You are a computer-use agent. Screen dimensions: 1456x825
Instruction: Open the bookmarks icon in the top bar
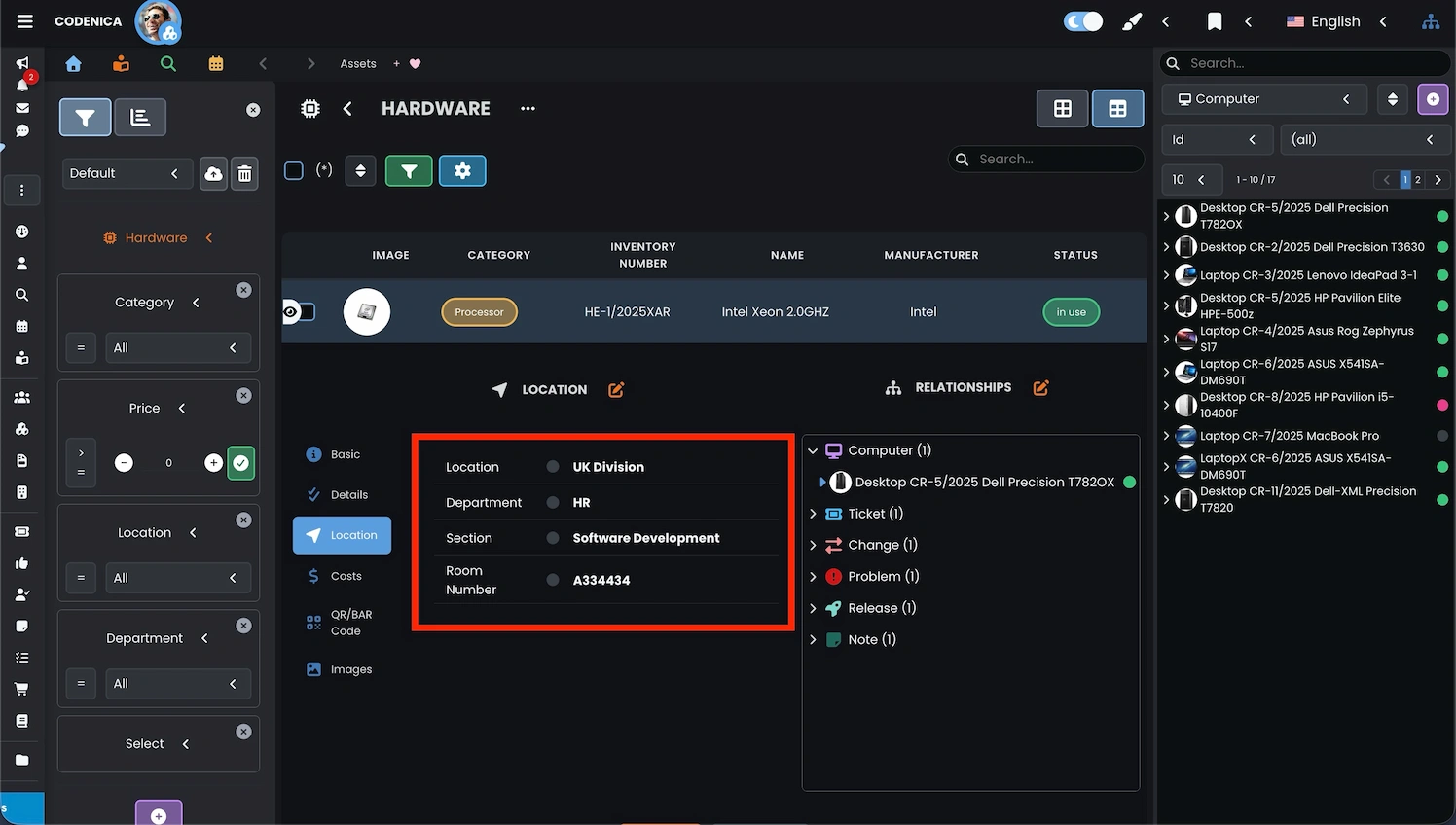(x=1213, y=20)
